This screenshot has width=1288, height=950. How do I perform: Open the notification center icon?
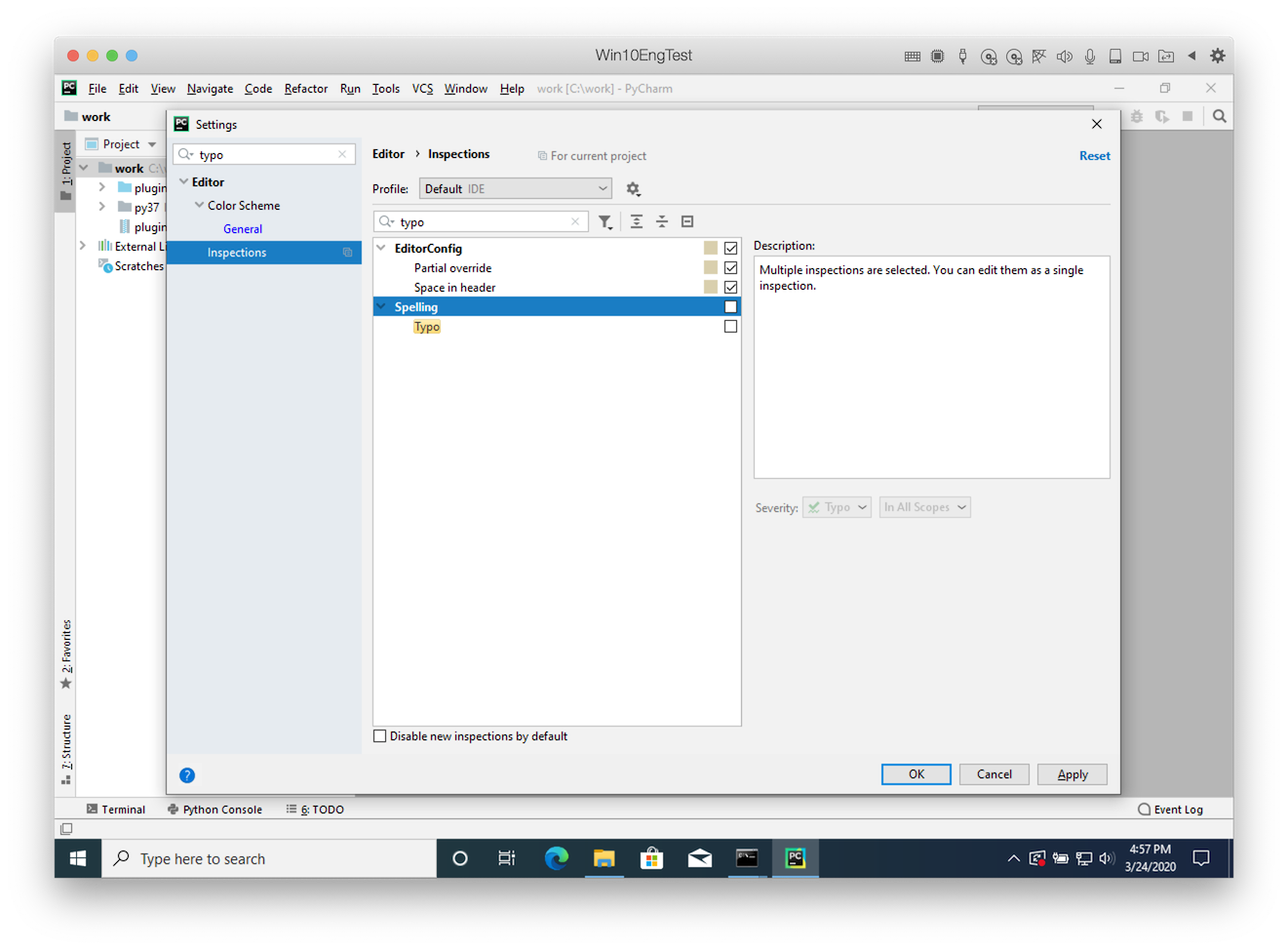click(1201, 858)
